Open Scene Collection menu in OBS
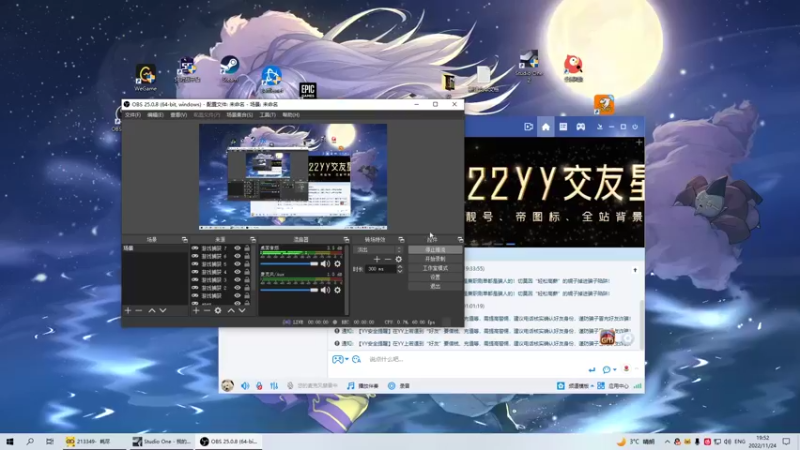This screenshot has width=800, height=450. pyautogui.click(x=239, y=115)
